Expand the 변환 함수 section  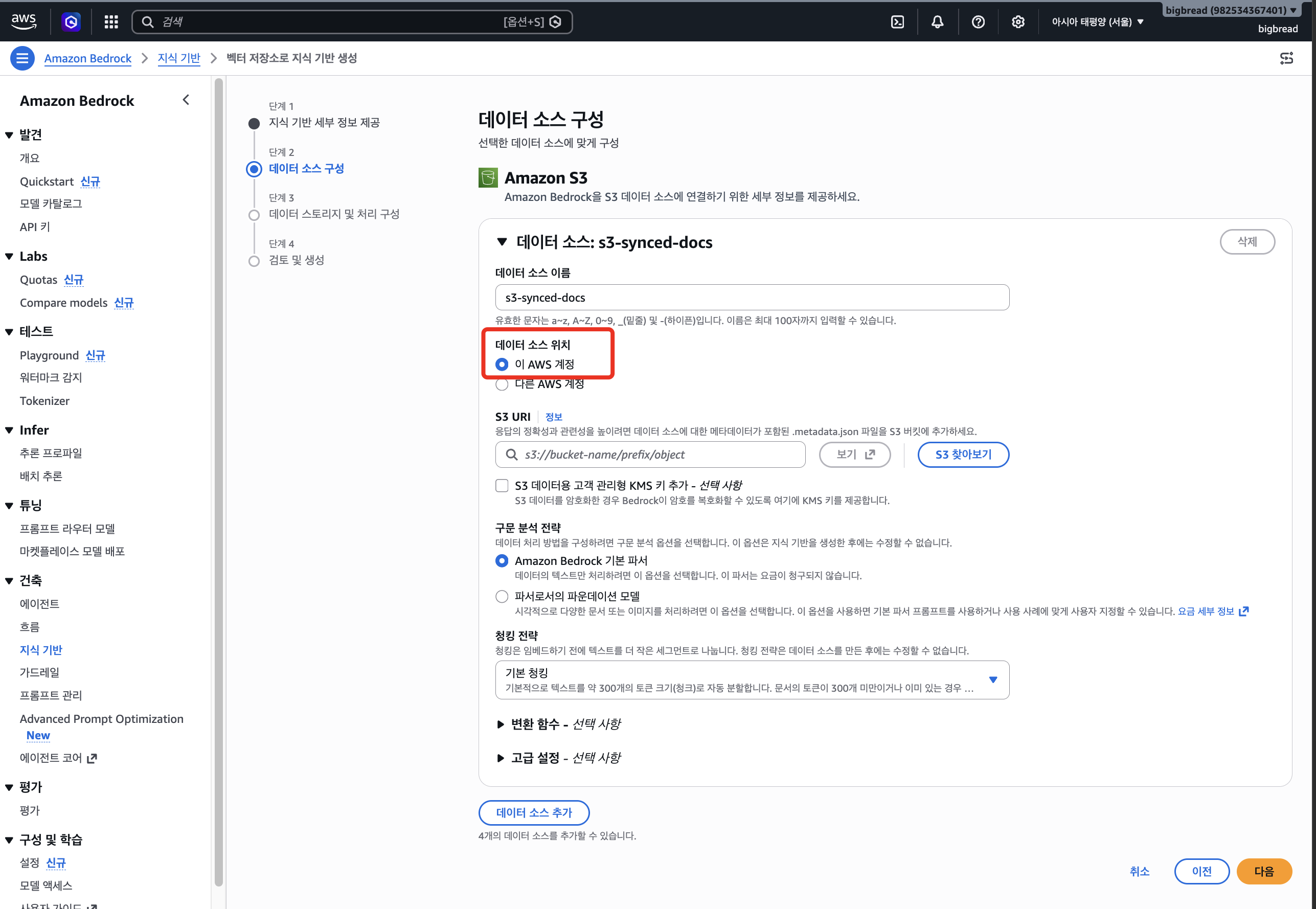[559, 724]
